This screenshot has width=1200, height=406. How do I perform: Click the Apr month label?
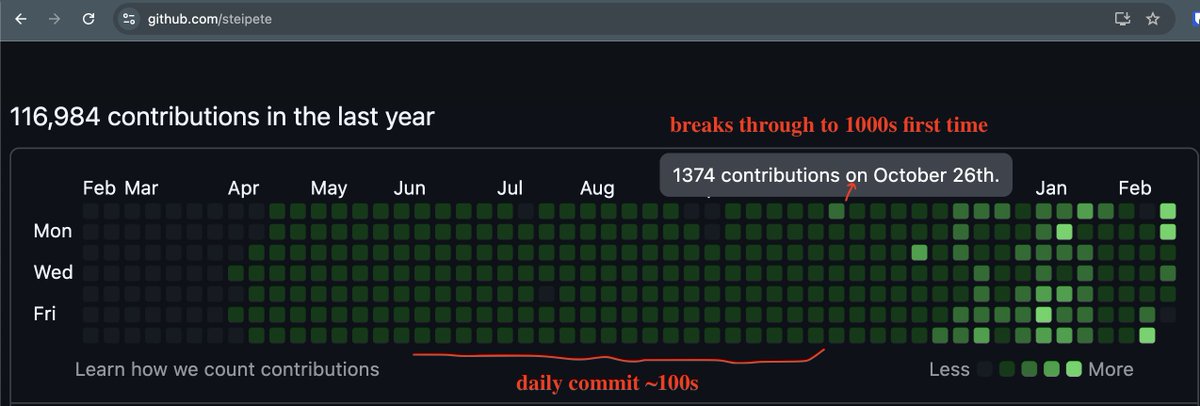pos(244,188)
